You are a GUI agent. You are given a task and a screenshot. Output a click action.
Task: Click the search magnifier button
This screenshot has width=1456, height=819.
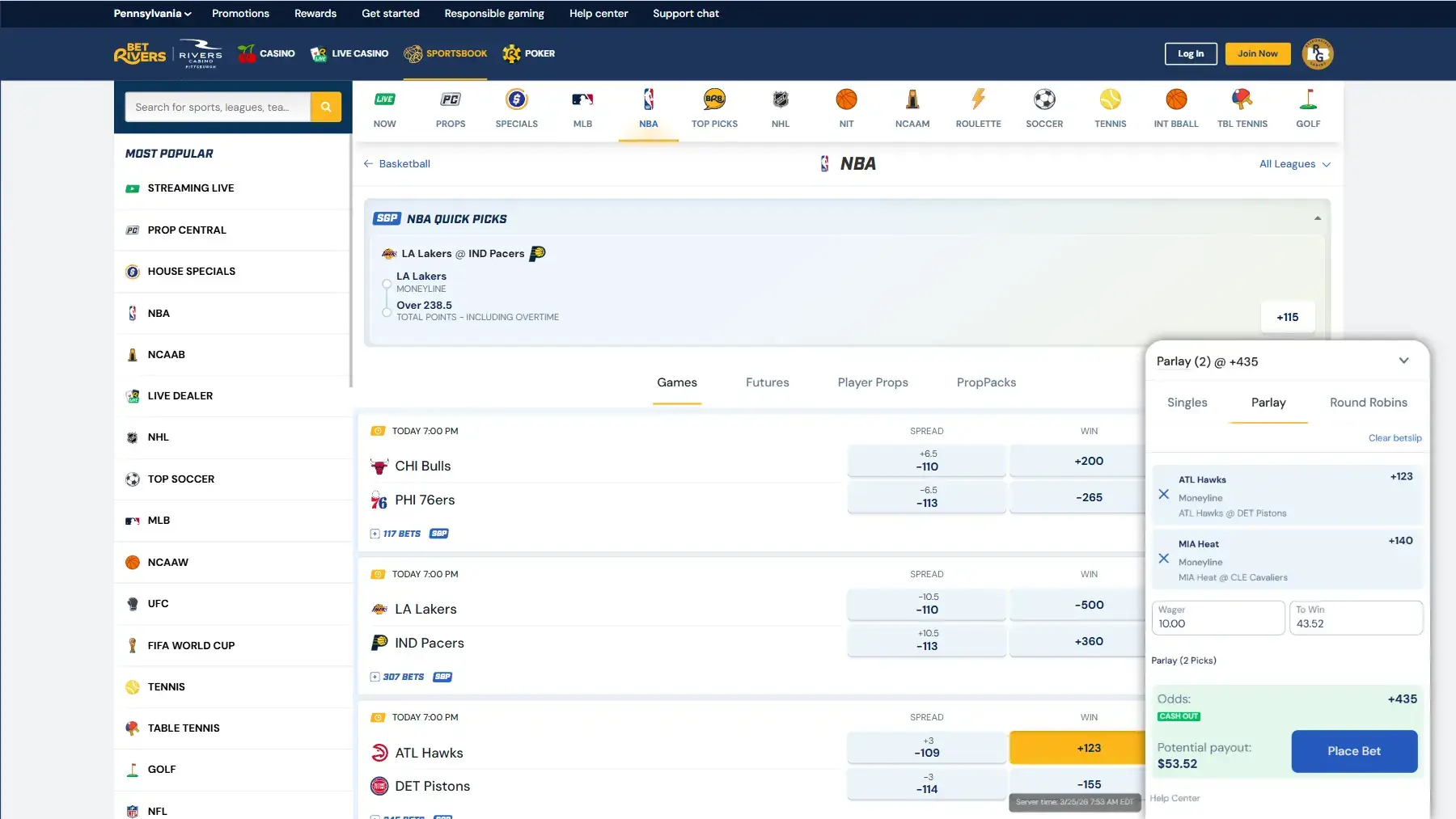coord(326,107)
